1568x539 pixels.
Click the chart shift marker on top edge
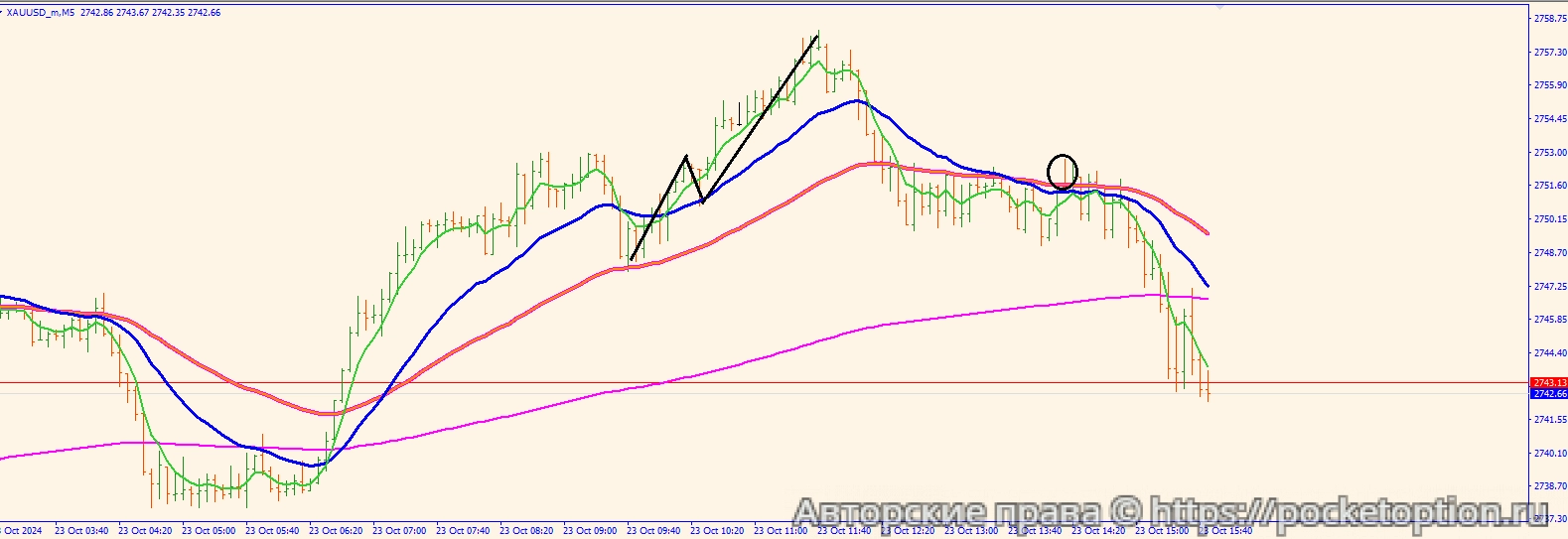click(x=1218, y=6)
